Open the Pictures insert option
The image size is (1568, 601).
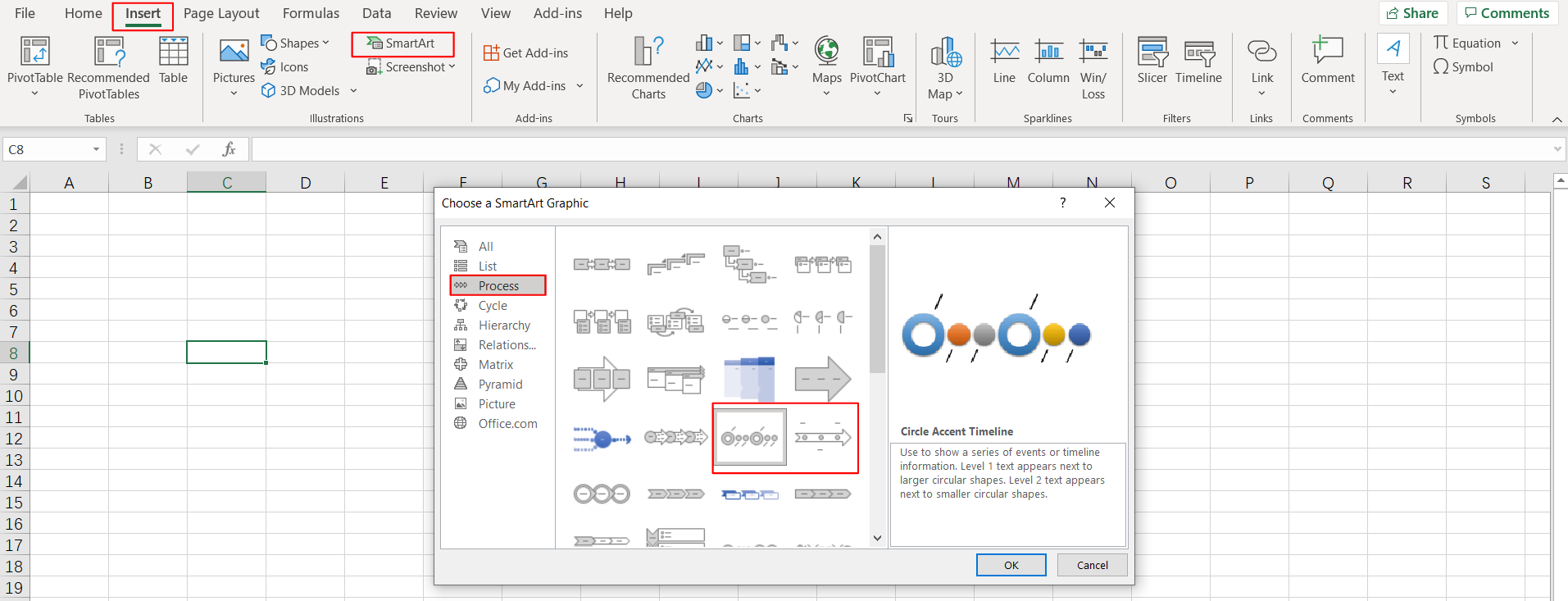234,67
